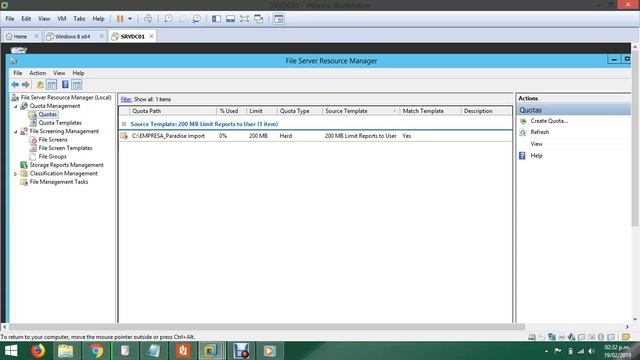Sort by % Used column header
The height and width of the screenshot is (360, 640).
click(x=231, y=111)
